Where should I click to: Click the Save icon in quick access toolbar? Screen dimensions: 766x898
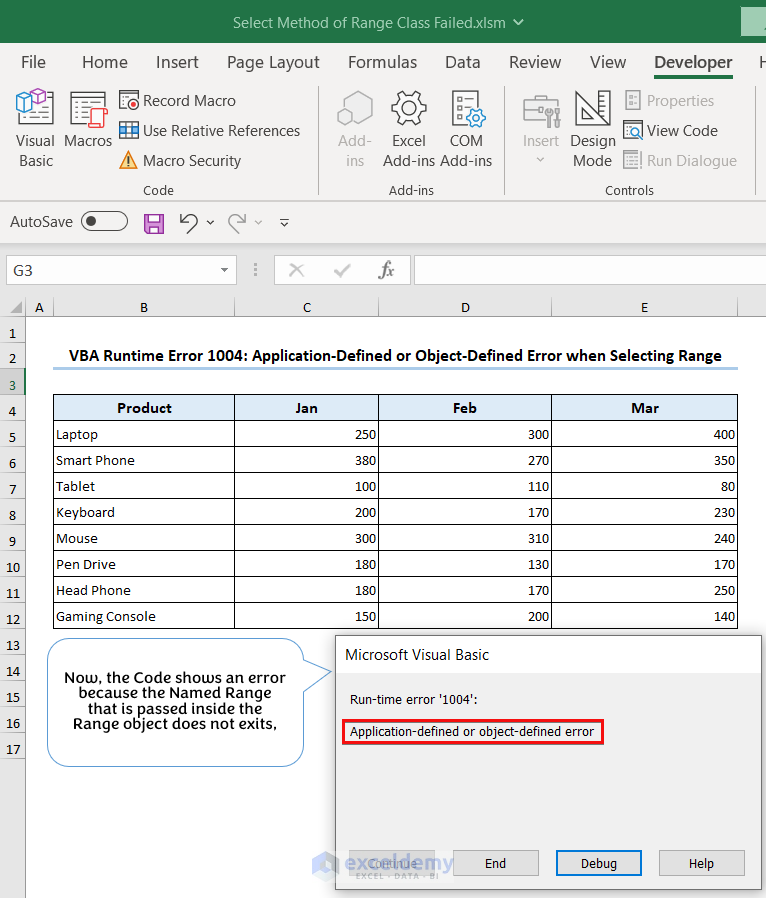click(x=154, y=222)
